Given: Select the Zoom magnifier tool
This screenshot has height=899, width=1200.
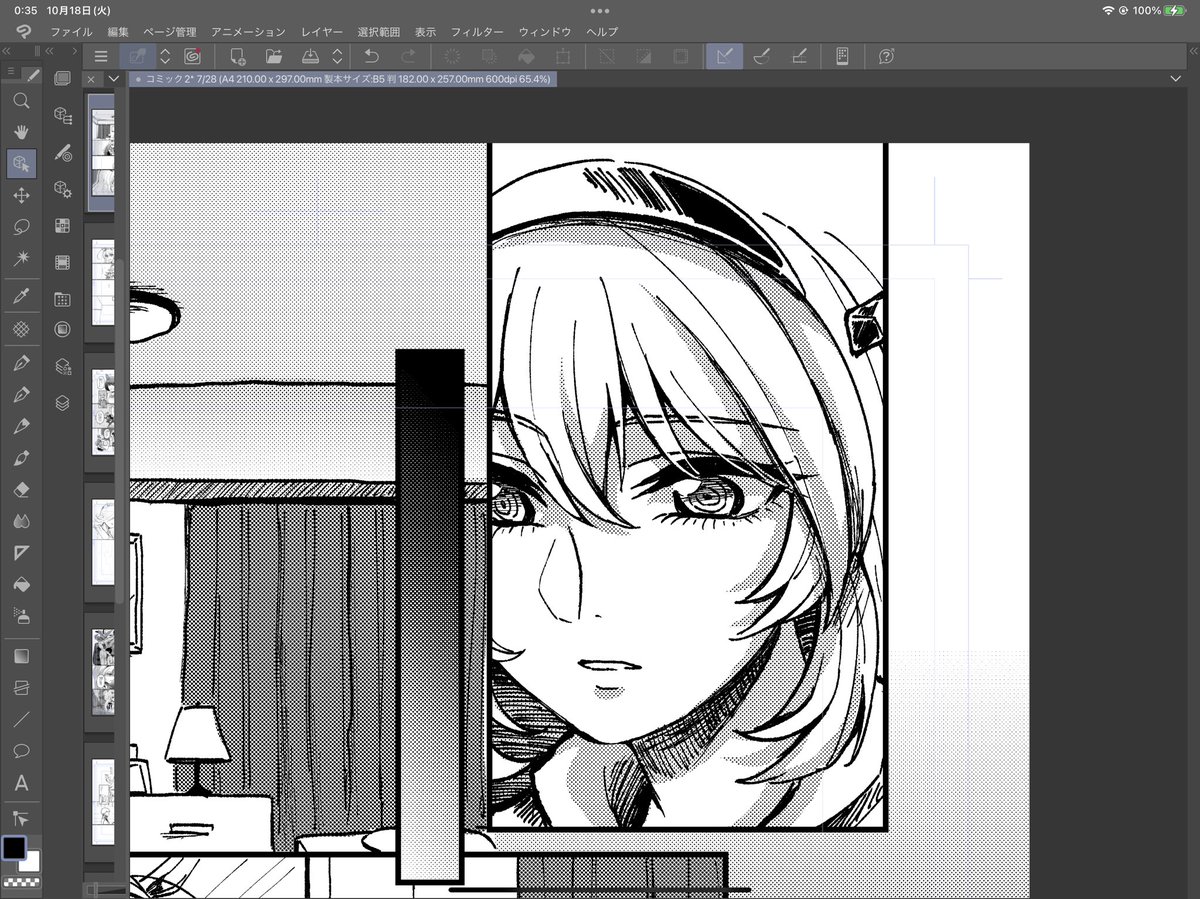Looking at the screenshot, I should pyautogui.click(x=21, y=100).
